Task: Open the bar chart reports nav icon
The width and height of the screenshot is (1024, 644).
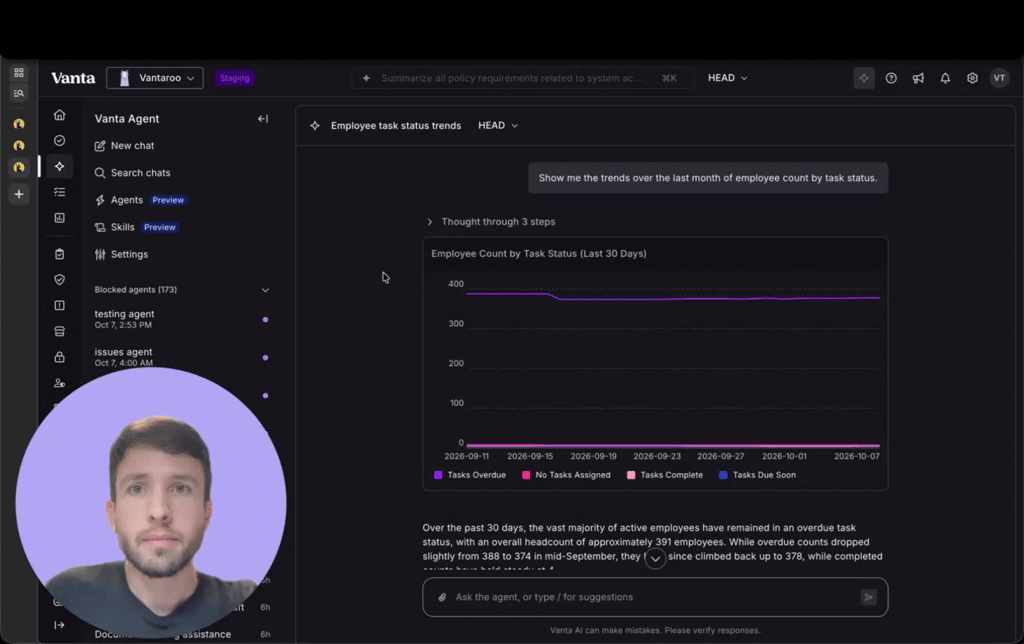Action: coord(59,218)
